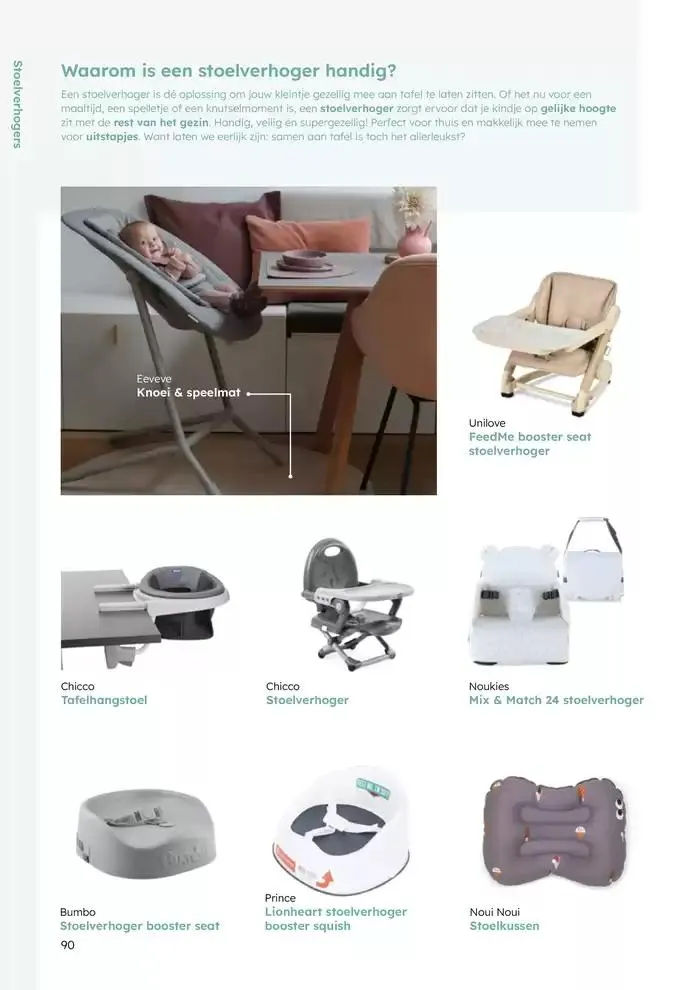Select the Chicco Tafelhangstoel product image
The height and width of the screenshot is (990, 700).
click(x=145, y=617)
